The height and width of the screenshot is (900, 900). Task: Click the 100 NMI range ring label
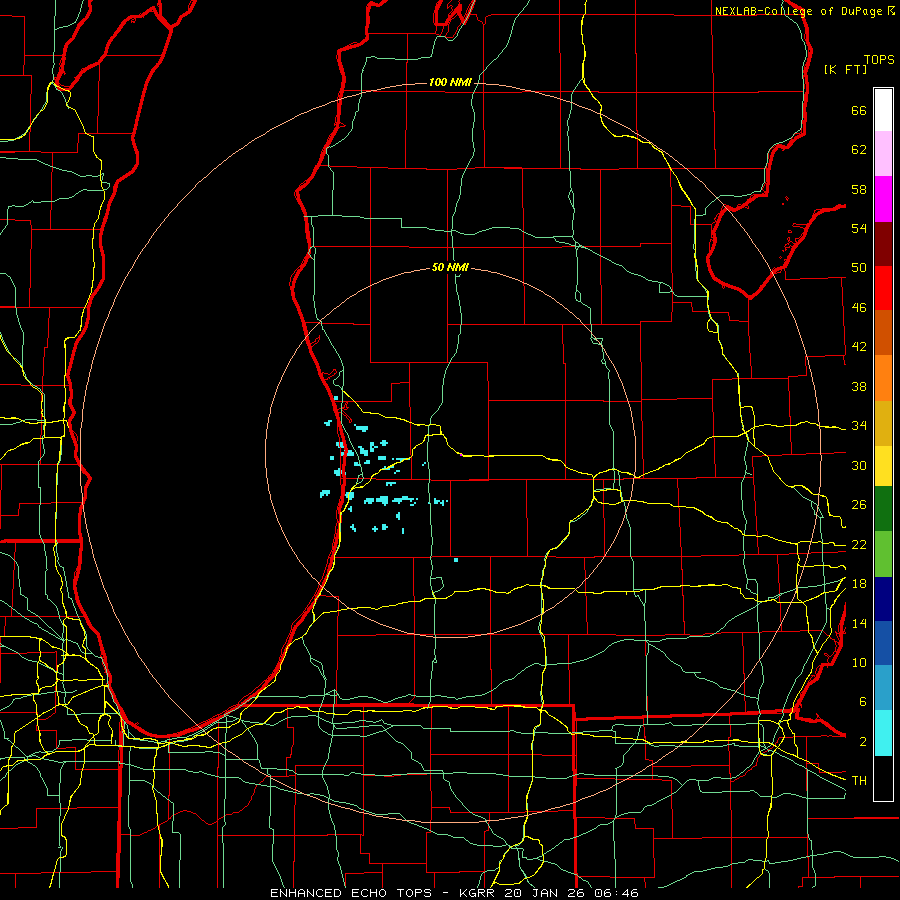(450, 83)
